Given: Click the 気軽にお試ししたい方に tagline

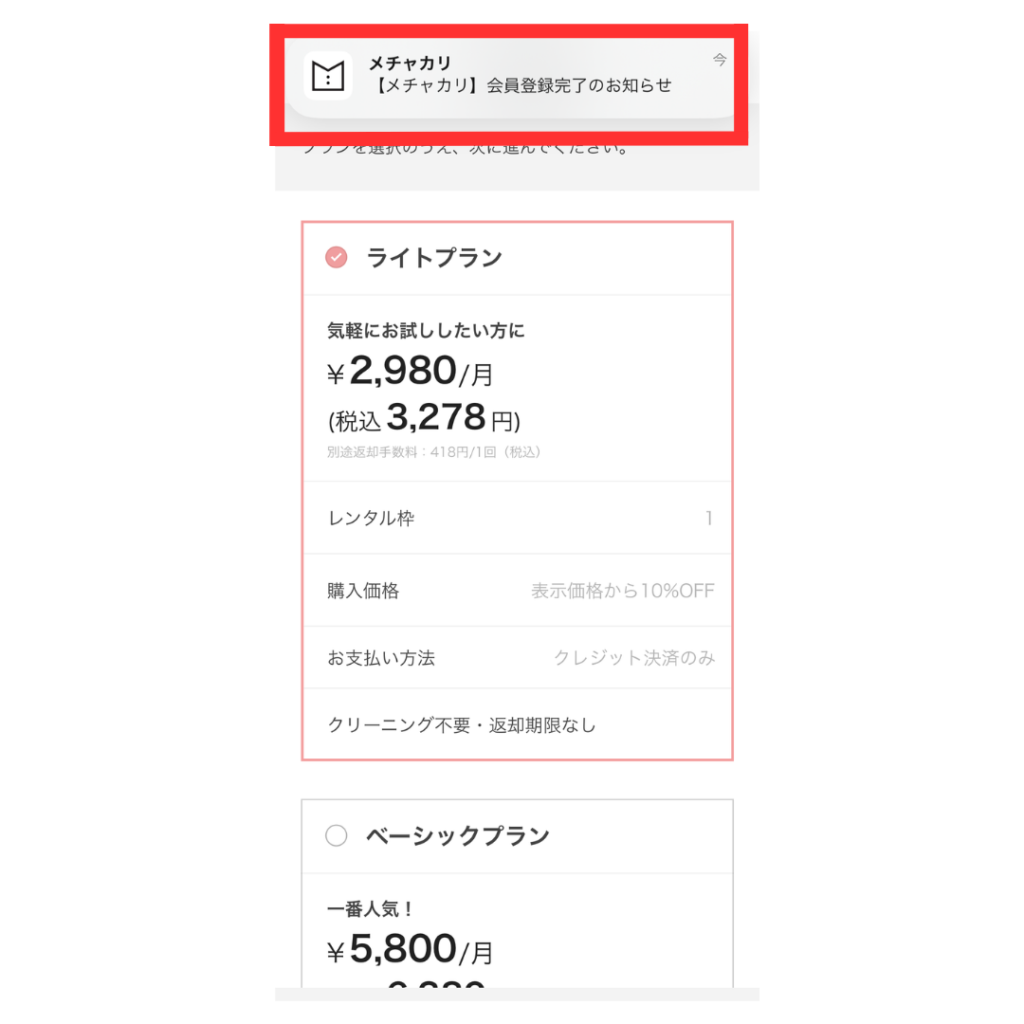Looking at the screenshot, I should pos(426,330).
